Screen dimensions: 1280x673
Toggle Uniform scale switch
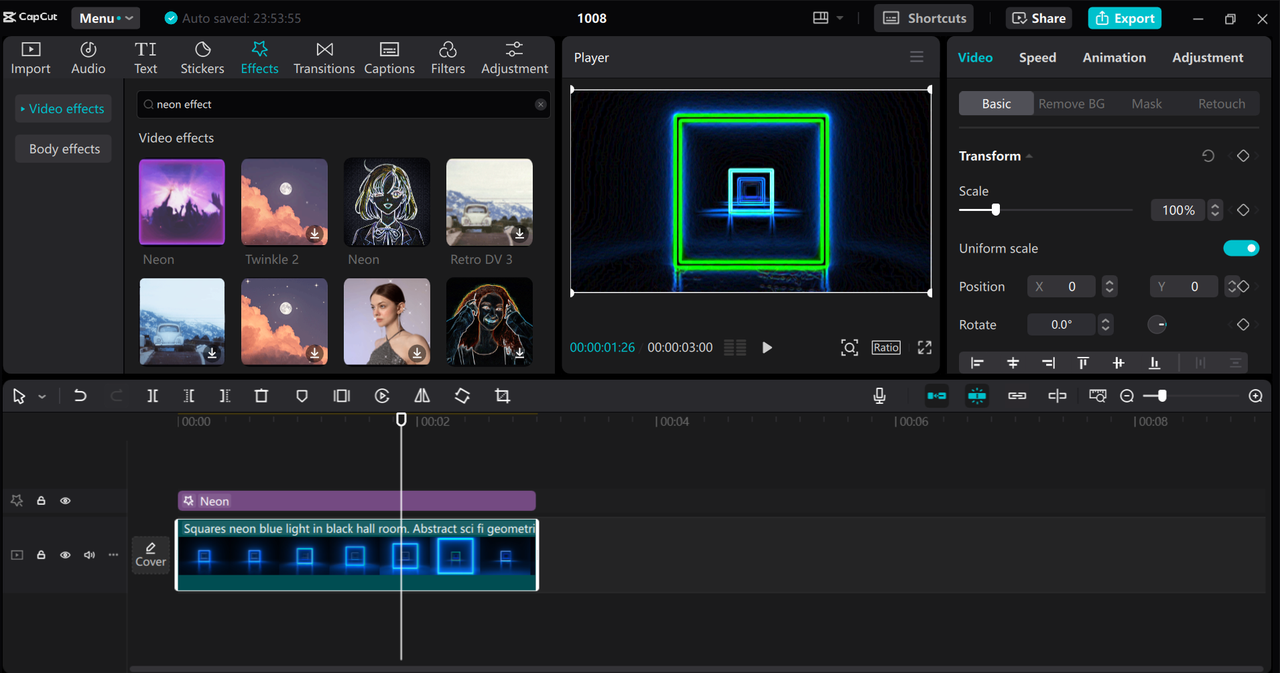1241,248
